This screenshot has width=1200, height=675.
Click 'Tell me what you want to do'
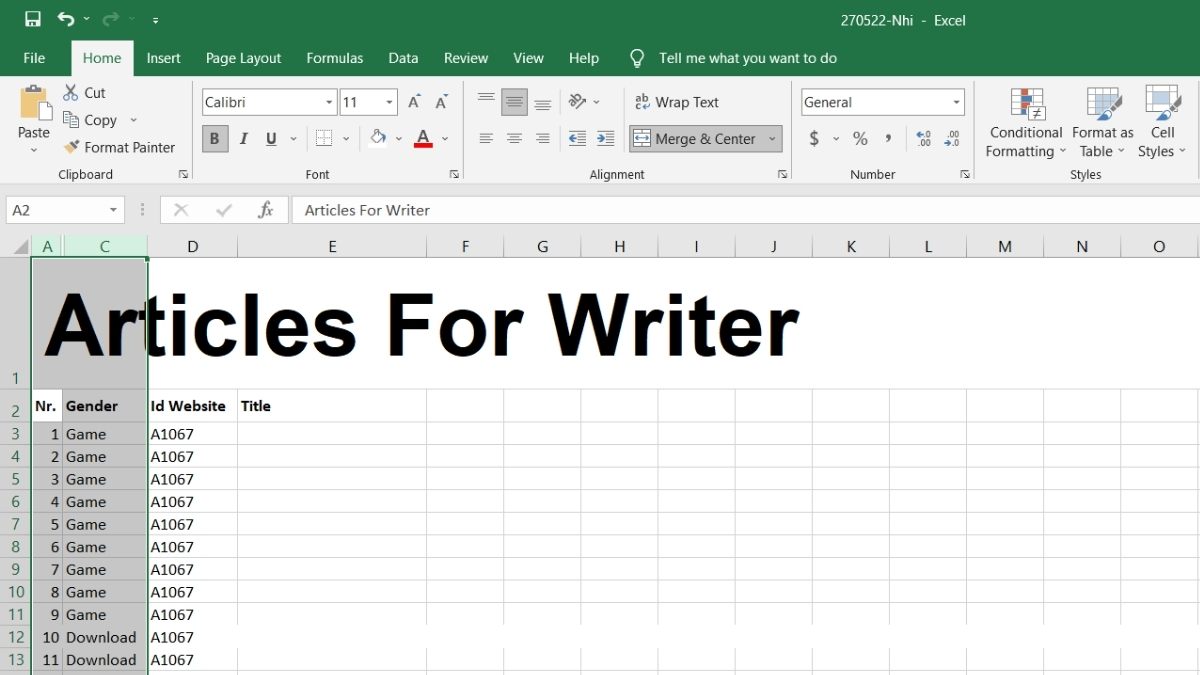pos(748,58)
